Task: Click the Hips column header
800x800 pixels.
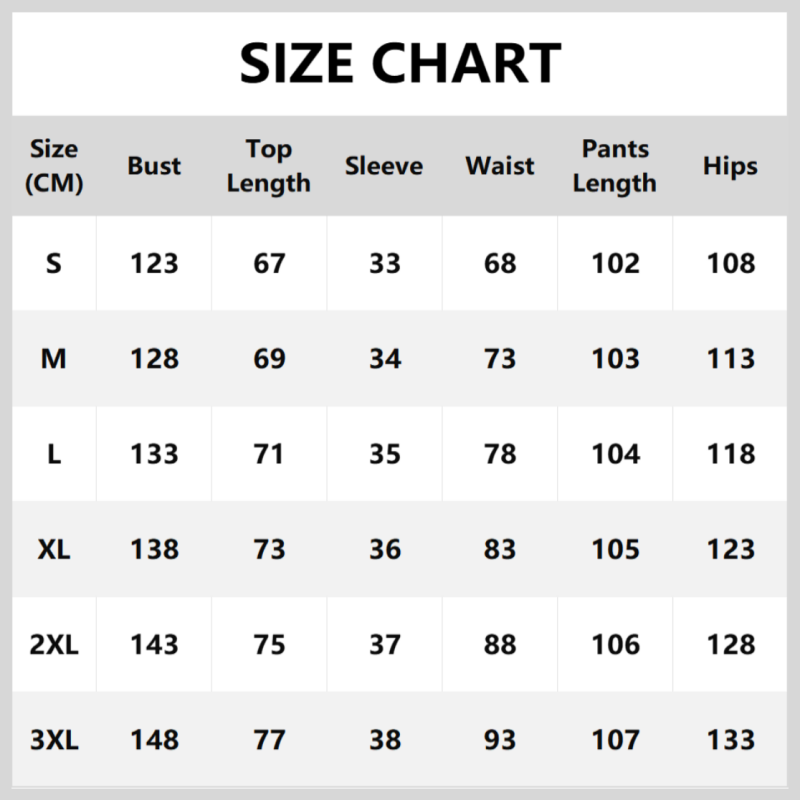Action: [730, 166]
